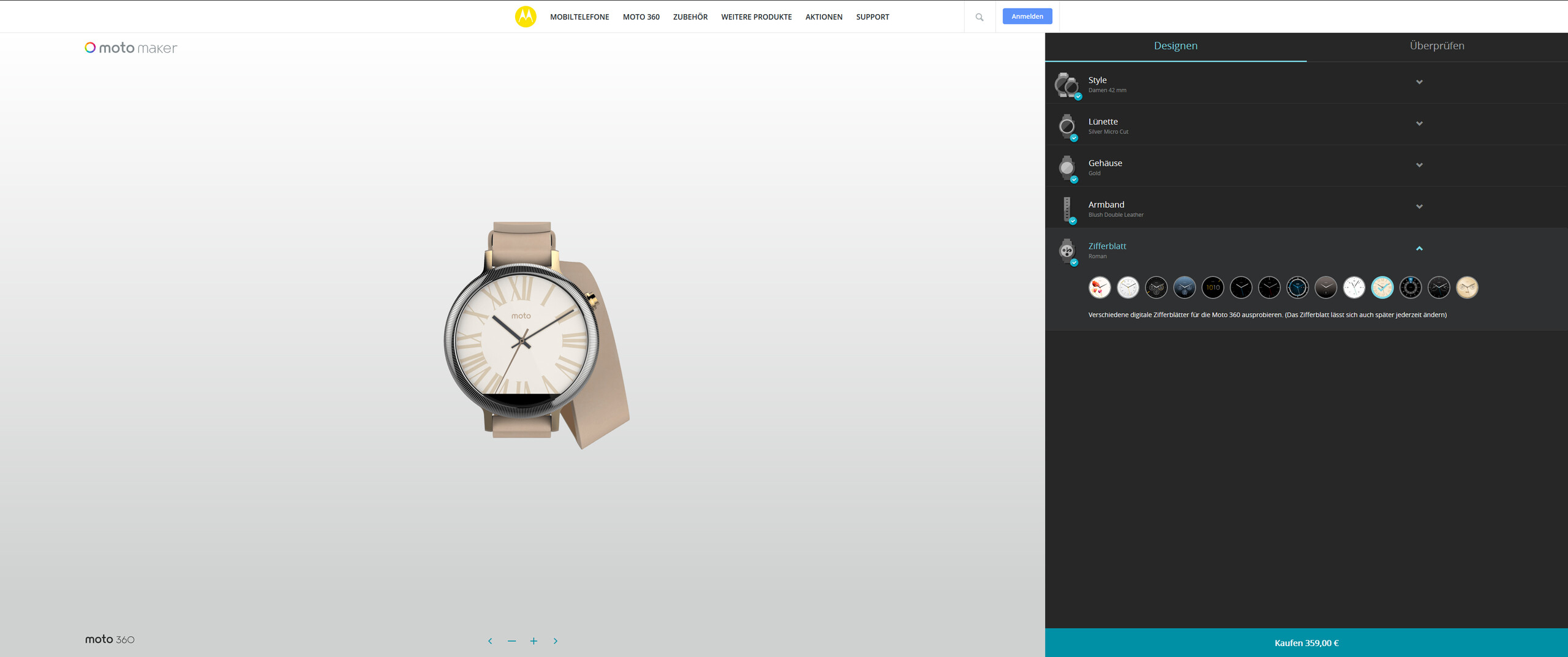This screenshot has height=657, width=1568.
Task: Click the Zifferblatt description text
Action: tap(1267, 315)
